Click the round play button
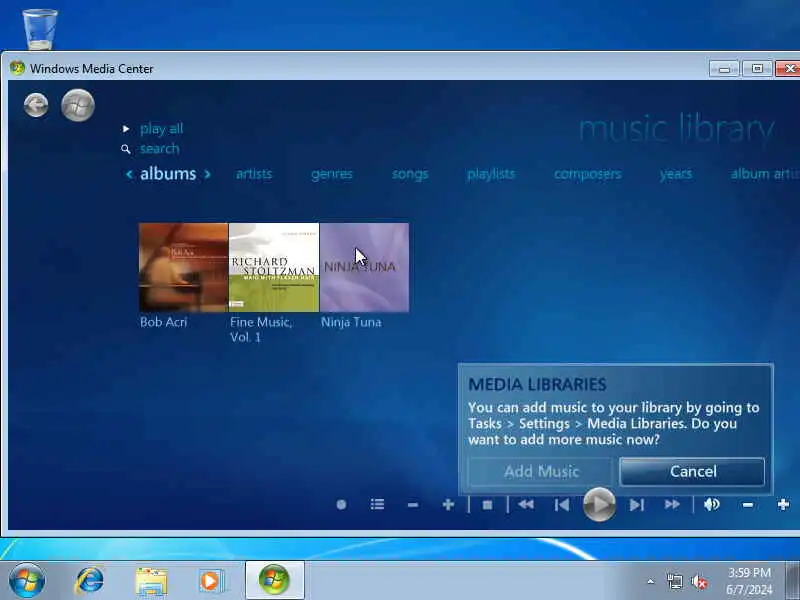Screen dimensions: 800x600 (x=599, y=505)
